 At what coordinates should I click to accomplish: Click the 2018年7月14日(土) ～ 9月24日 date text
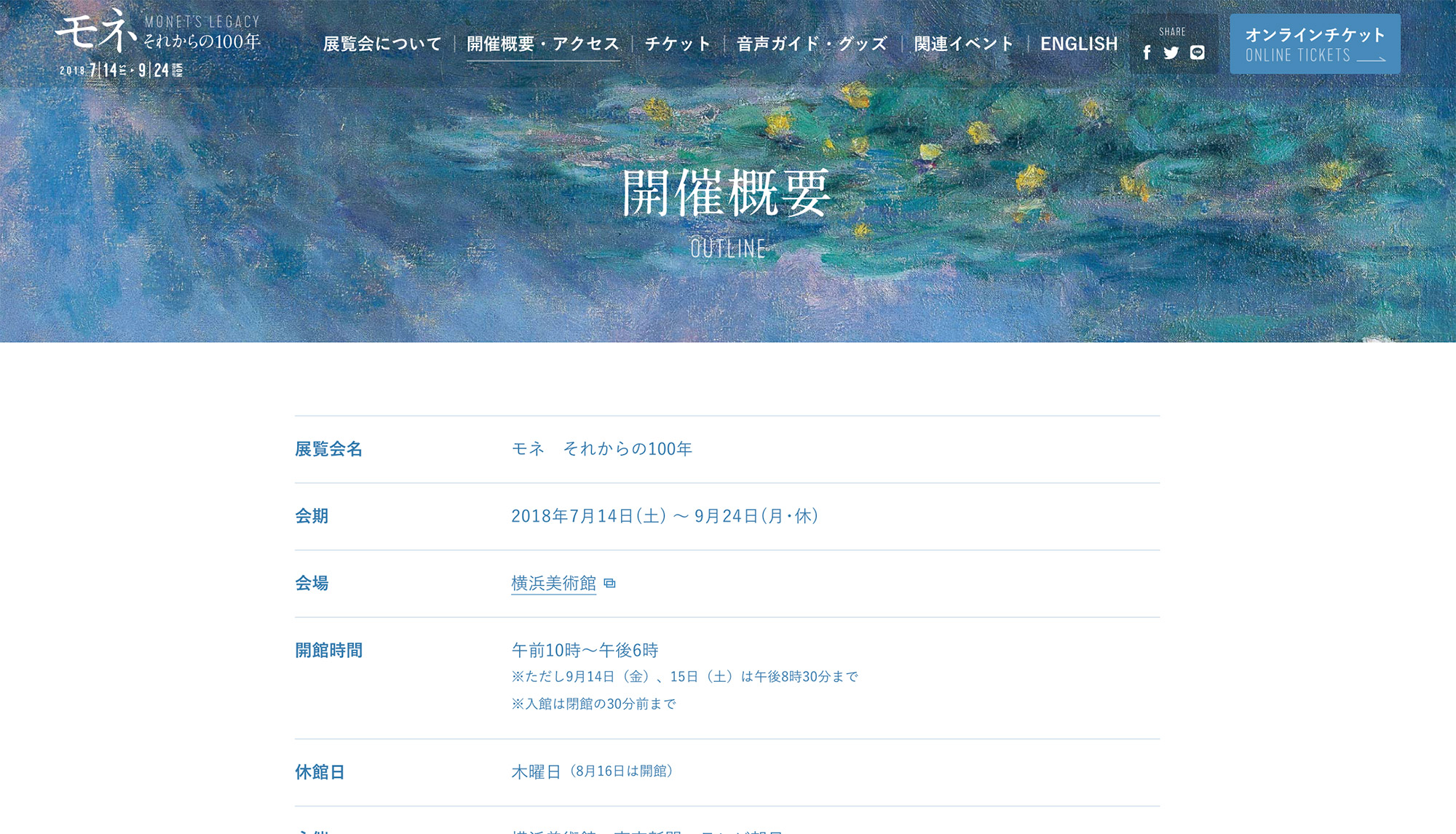[x=665, y=516]
